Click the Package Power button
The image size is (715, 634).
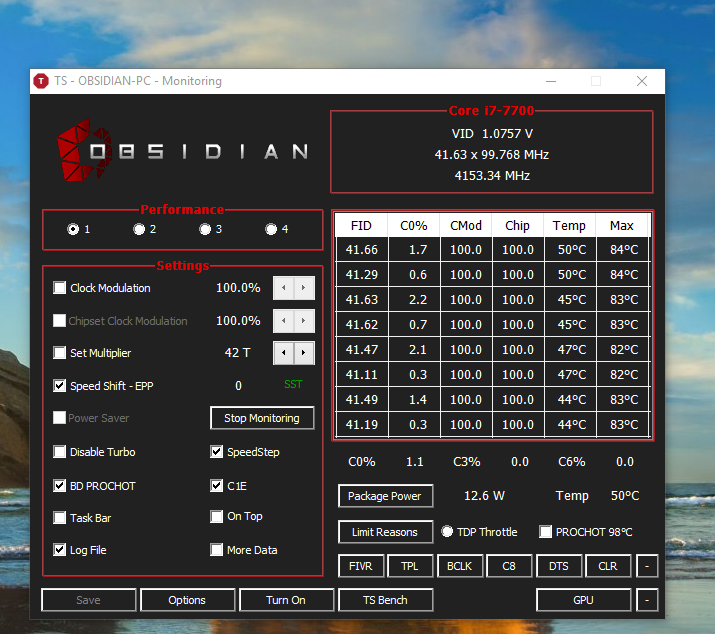[385, 496]
